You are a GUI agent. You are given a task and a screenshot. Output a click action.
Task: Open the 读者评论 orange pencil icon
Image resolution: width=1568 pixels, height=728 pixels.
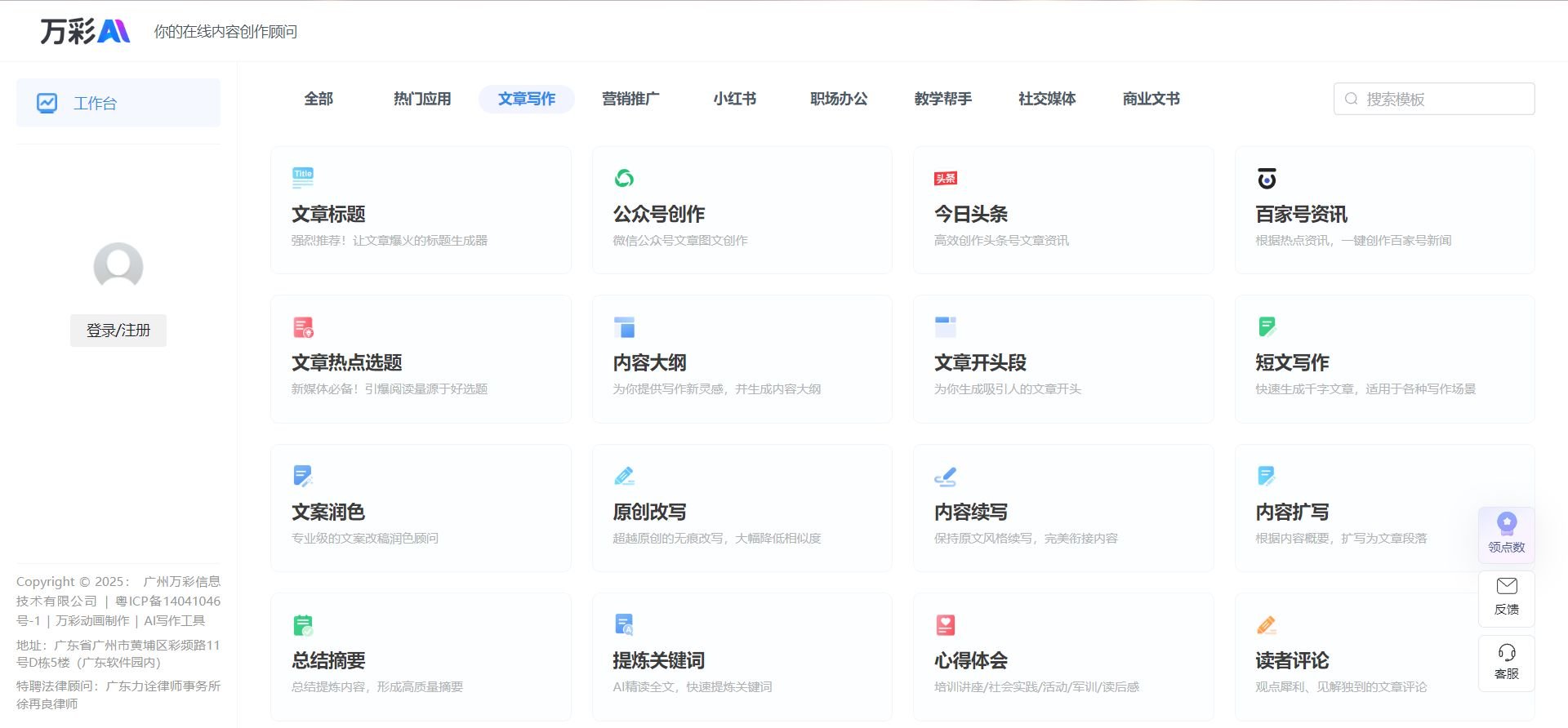click(1267, 625)
